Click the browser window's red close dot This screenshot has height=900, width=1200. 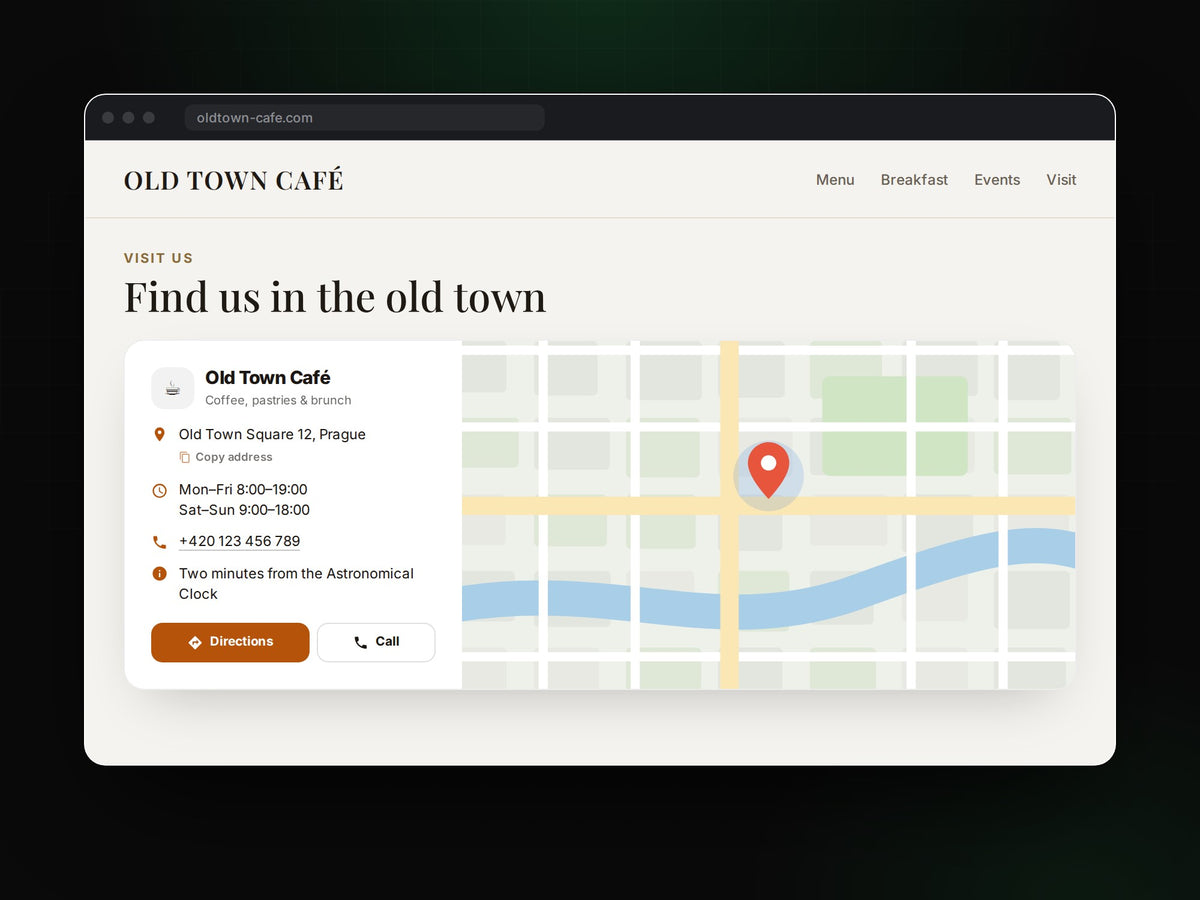(x=108, y=118)
